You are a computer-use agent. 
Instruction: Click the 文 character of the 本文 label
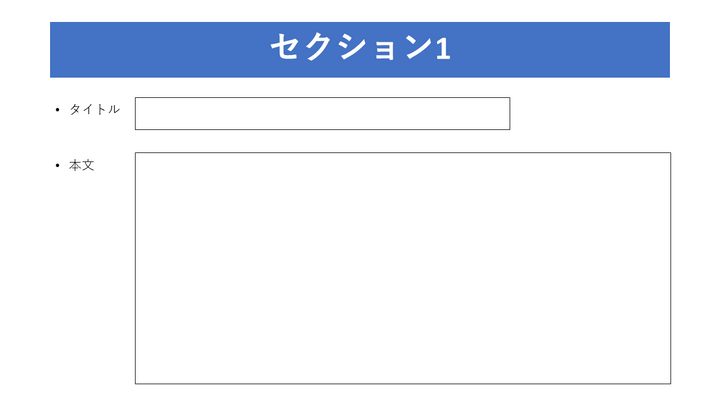88,165
